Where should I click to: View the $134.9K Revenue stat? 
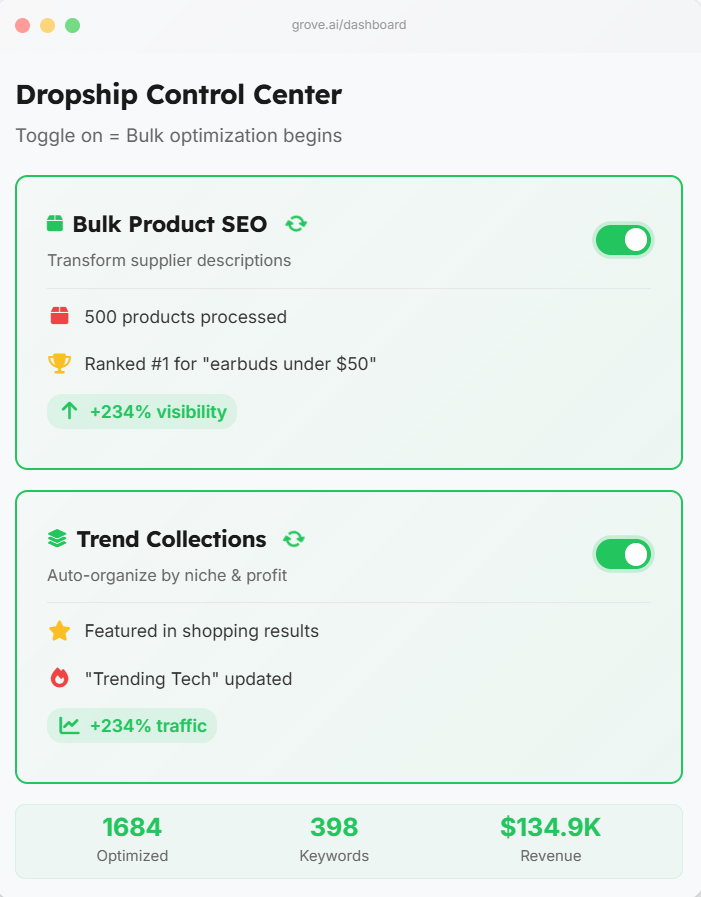[550, 840]
